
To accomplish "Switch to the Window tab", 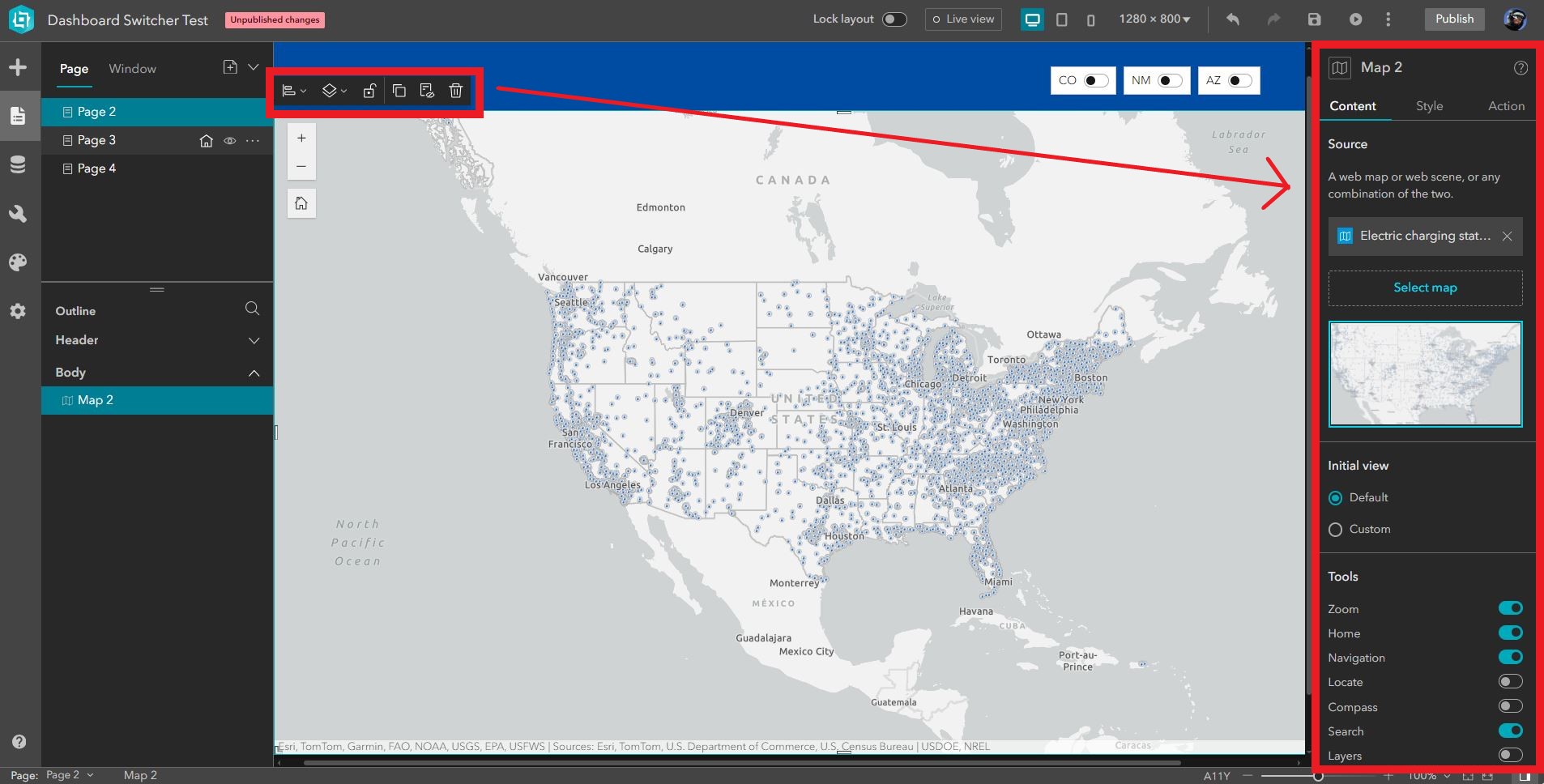I will point(132,69).
